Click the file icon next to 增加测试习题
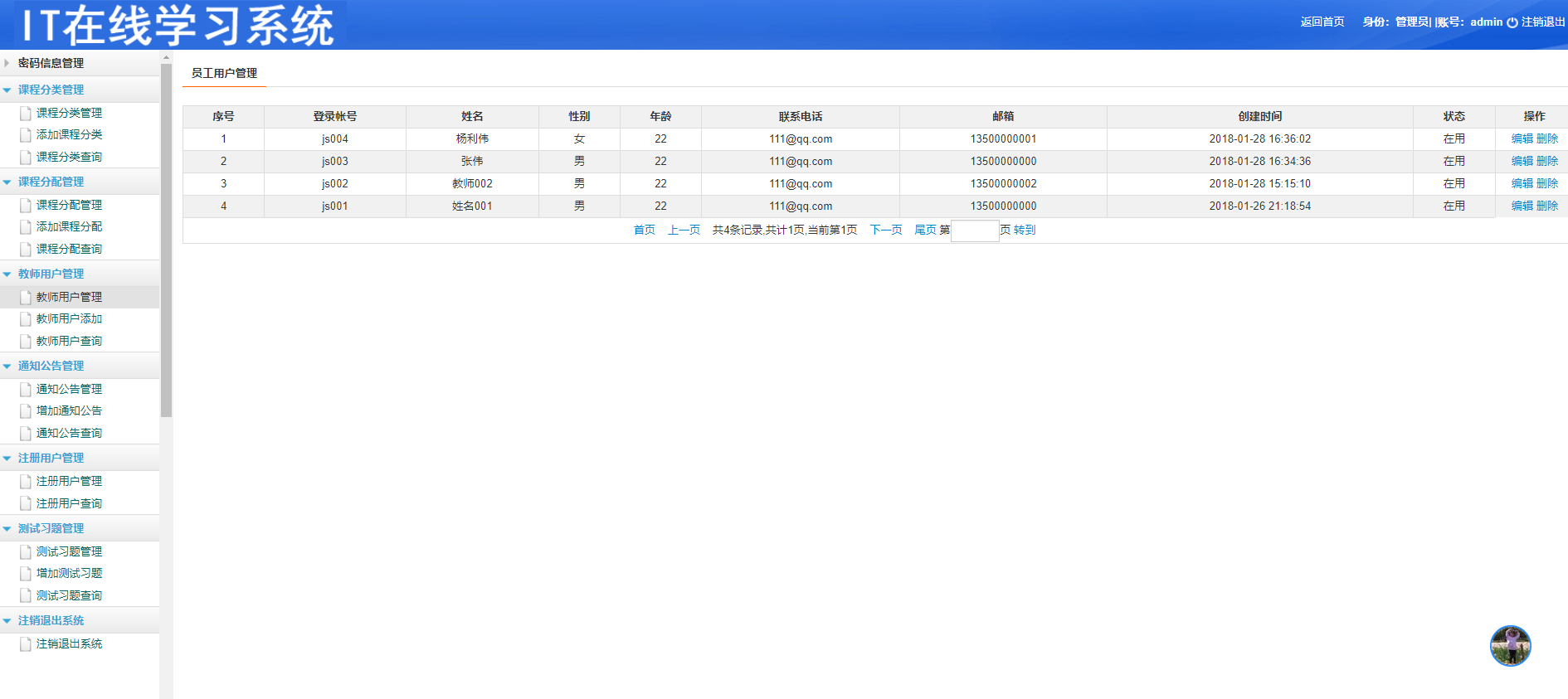The image size is (1568, 699). pyautogui.click(x=26, y=573)
